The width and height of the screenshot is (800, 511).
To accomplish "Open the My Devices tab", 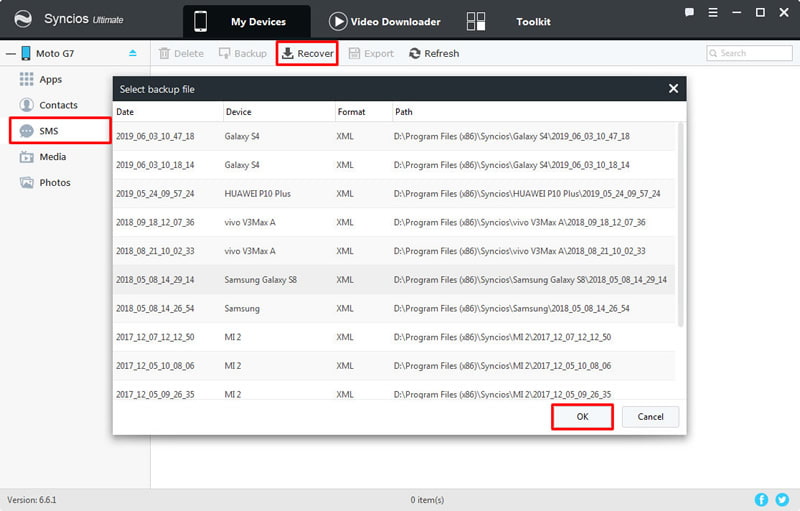I will [246, 21].
